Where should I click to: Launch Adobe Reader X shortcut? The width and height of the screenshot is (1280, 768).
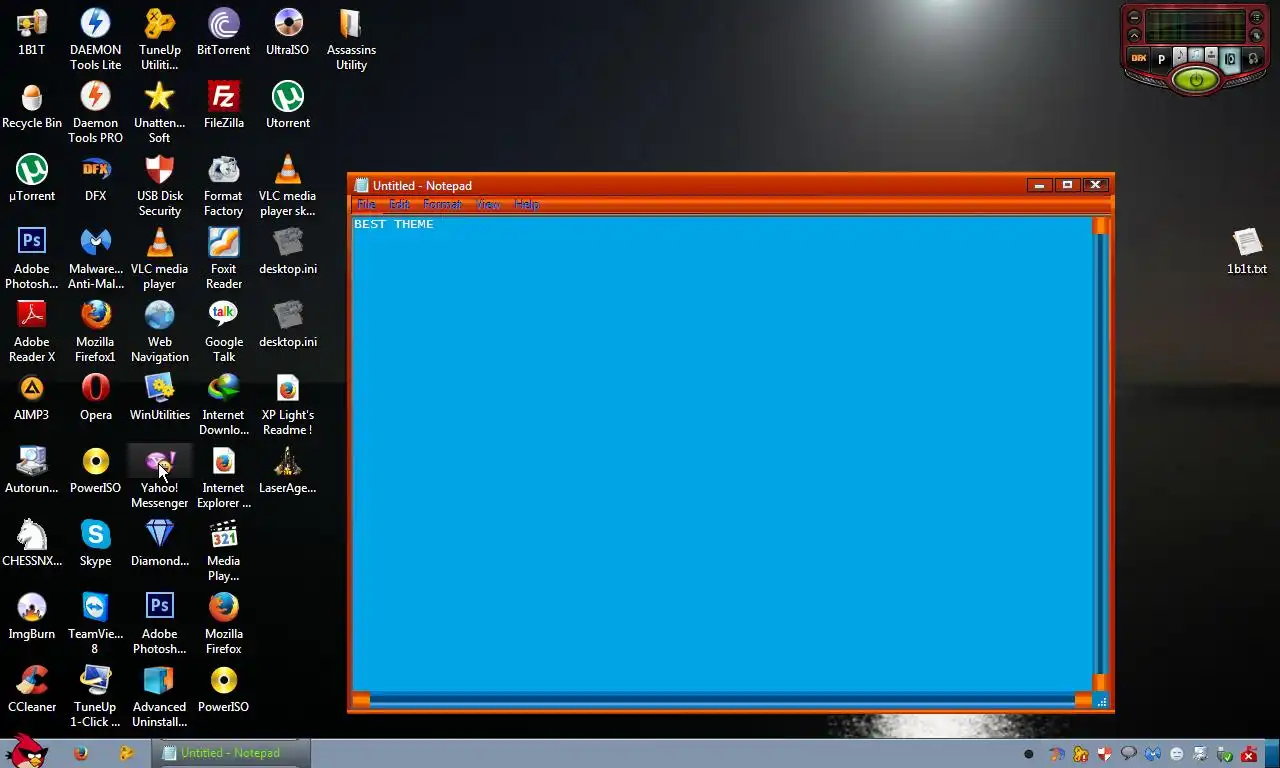(32, 331)
